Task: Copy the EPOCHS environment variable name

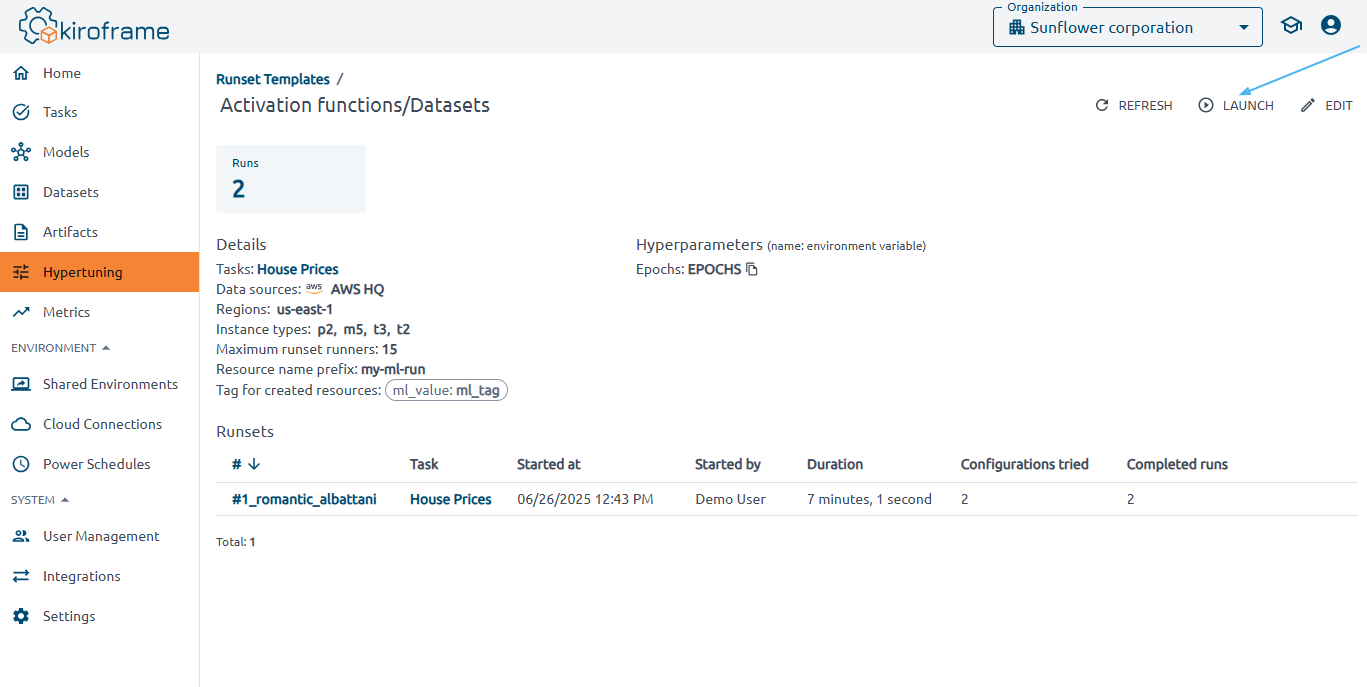Action: (753, 269)
